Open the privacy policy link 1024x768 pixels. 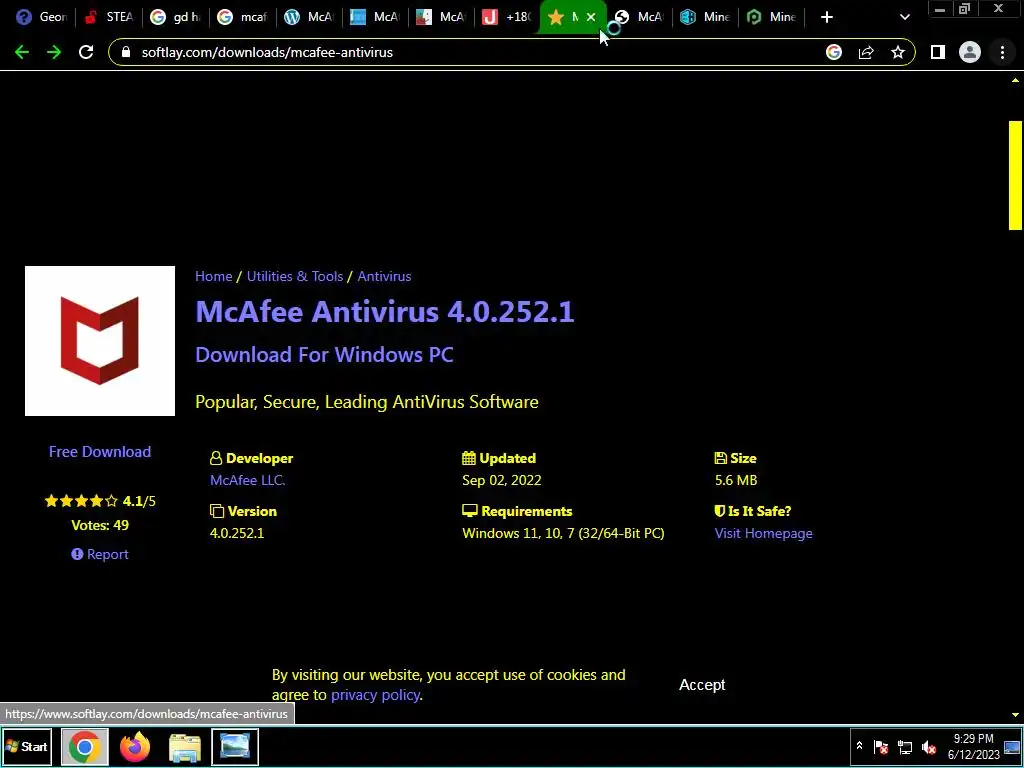click(375, 695)
